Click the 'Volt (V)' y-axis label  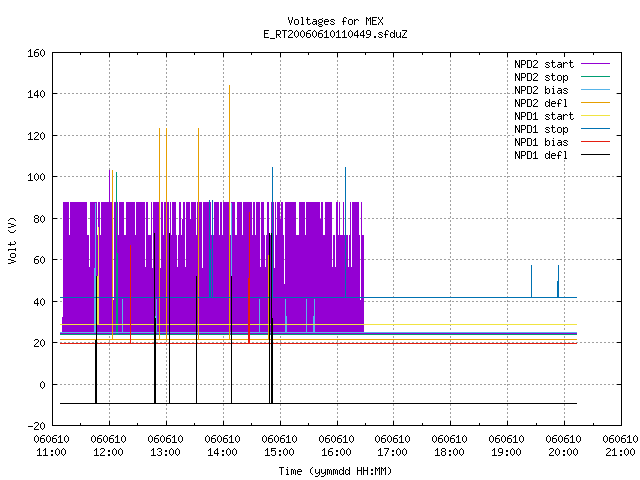tap(12, 240)
